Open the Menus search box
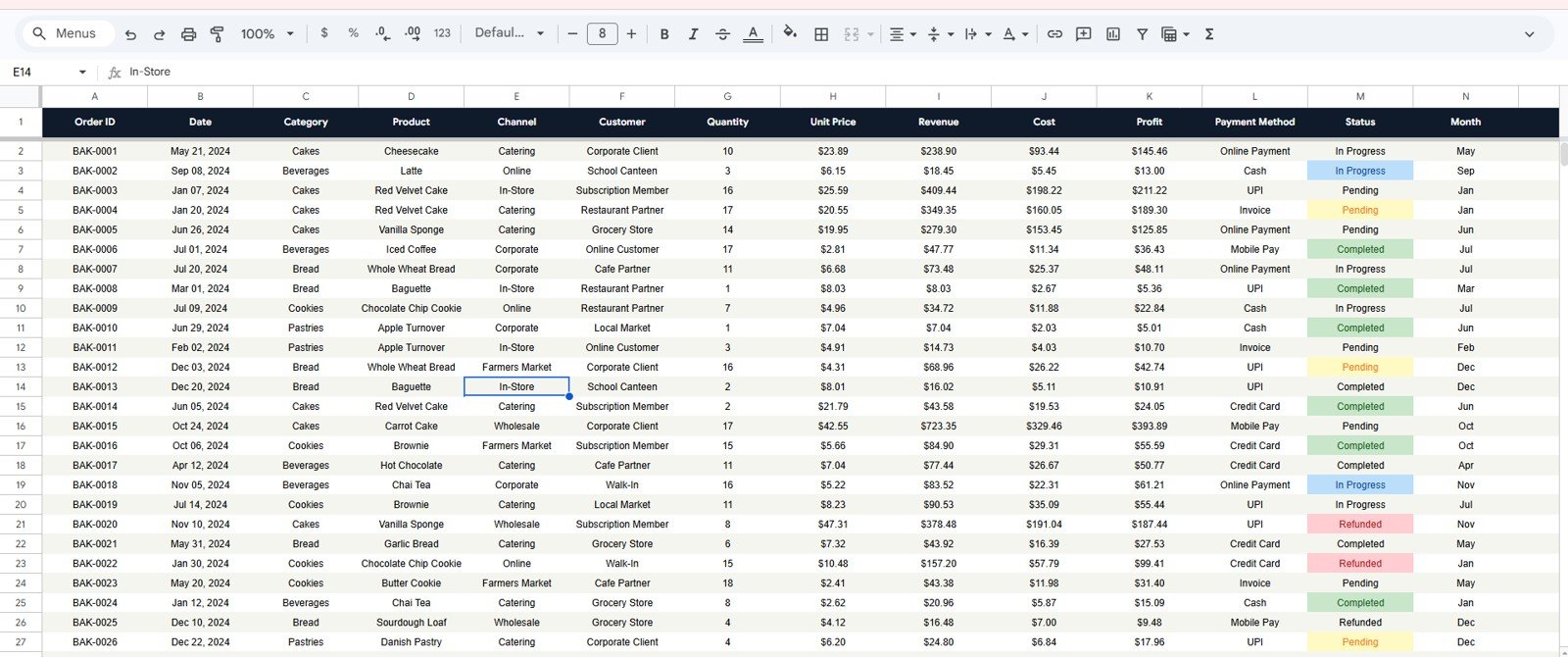Image resolution: width=1568 pixels, height=657 pixels. coord(66,33)
